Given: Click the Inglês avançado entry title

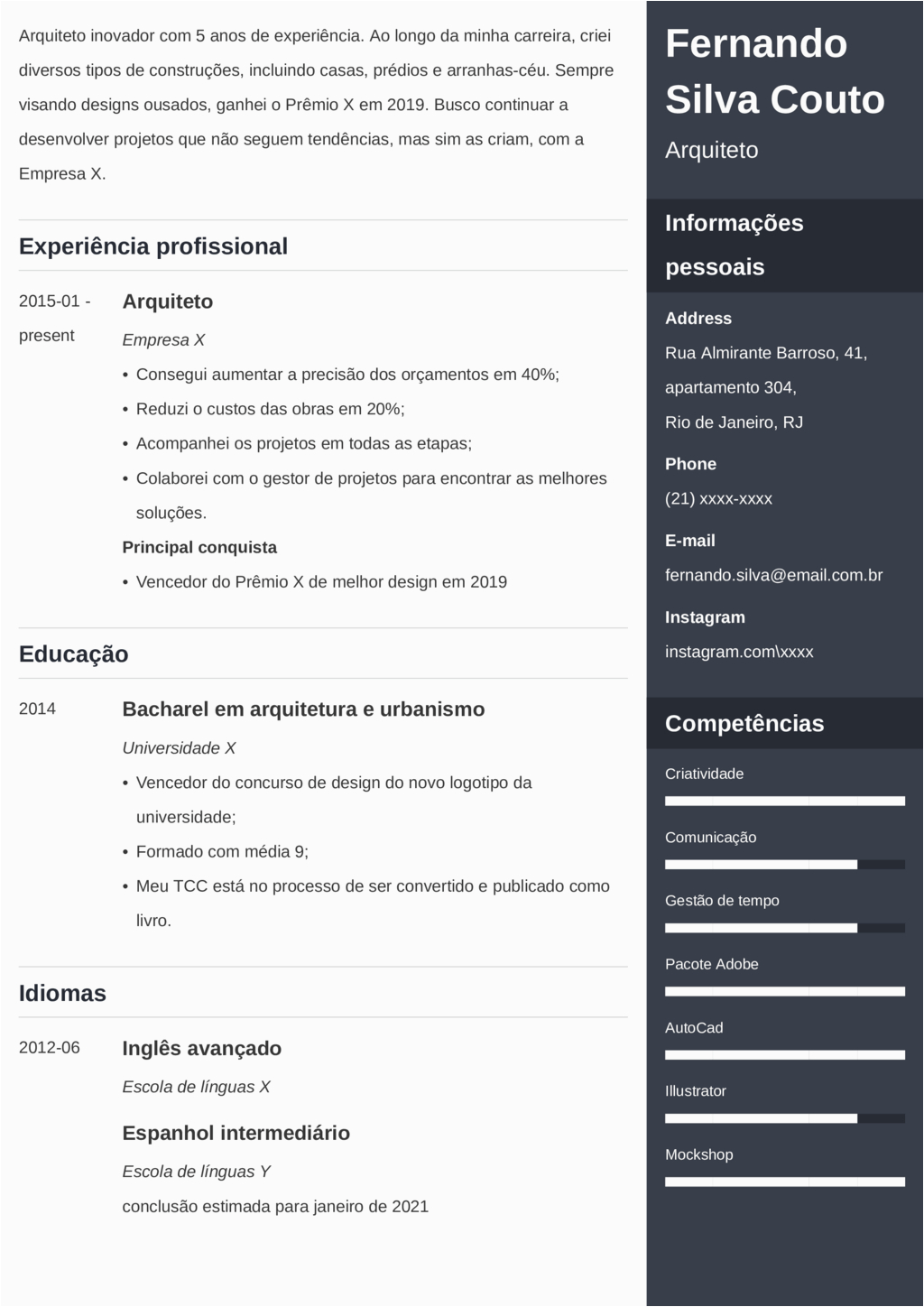Looking at the screenshot, I should click(x=202, y=1049).
